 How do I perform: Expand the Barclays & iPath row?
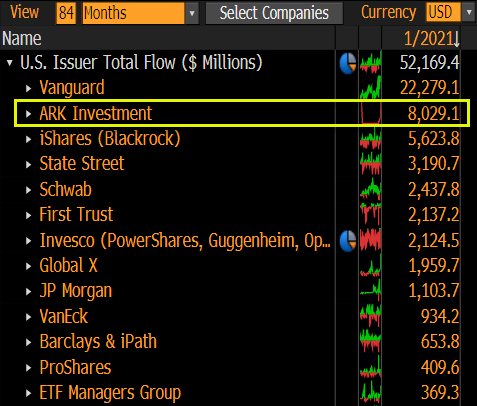(29, 342)
